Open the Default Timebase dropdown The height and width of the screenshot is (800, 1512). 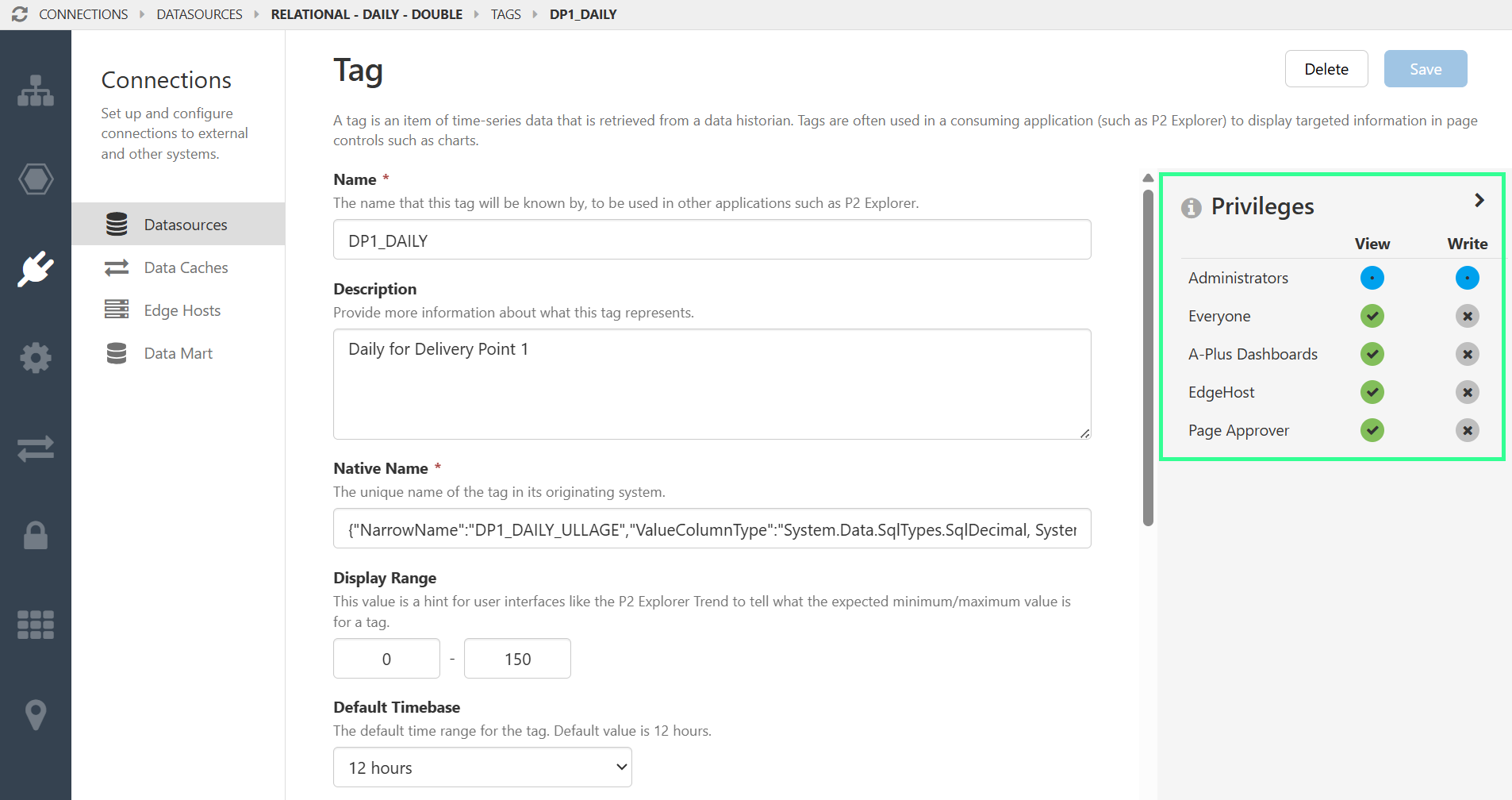(482, 767)
